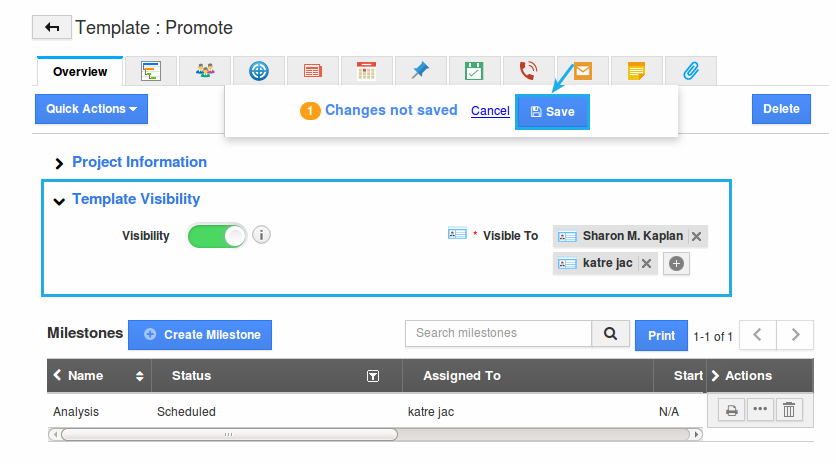Remove Sharon M. Kaplan from Visible To

click(x=697, y=237)
